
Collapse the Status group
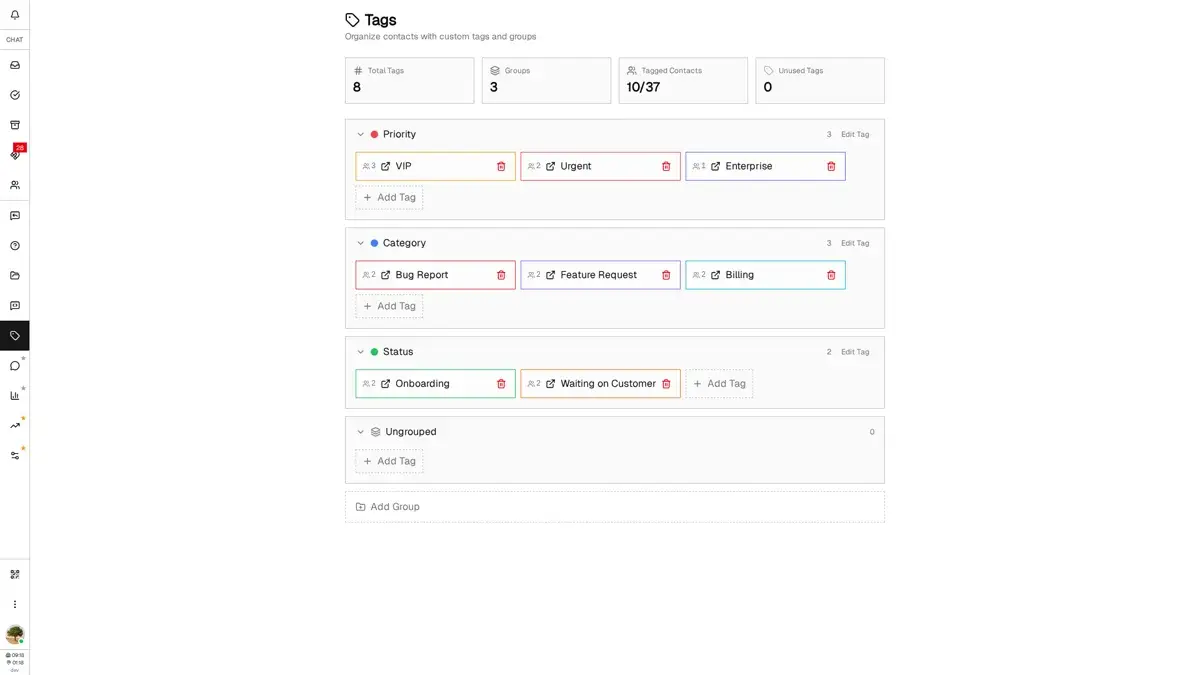point(361,352)
